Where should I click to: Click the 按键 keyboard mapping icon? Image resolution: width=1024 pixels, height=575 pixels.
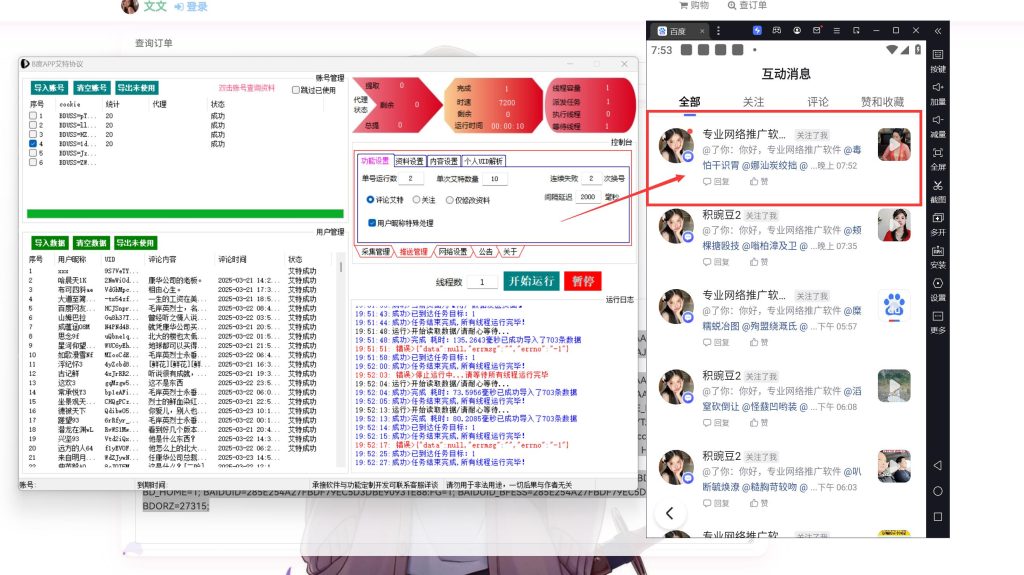938,56
